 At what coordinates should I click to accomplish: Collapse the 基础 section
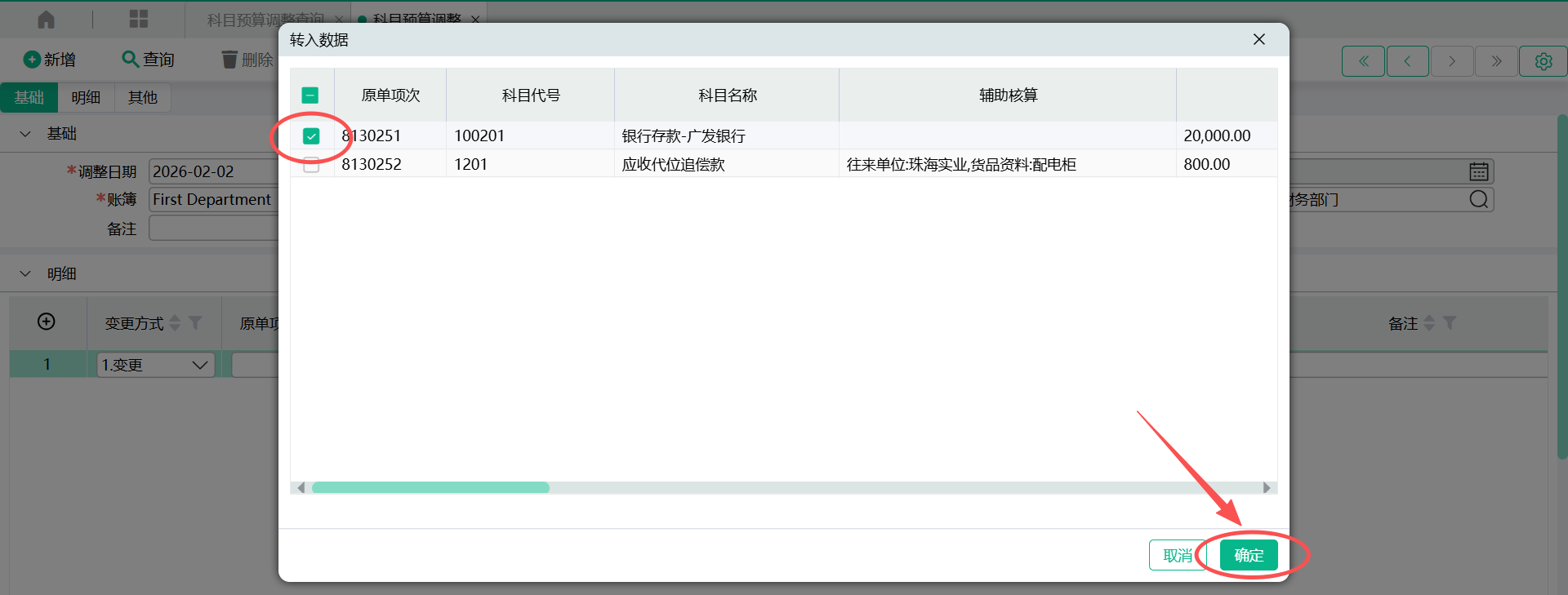tap(25, 134)
